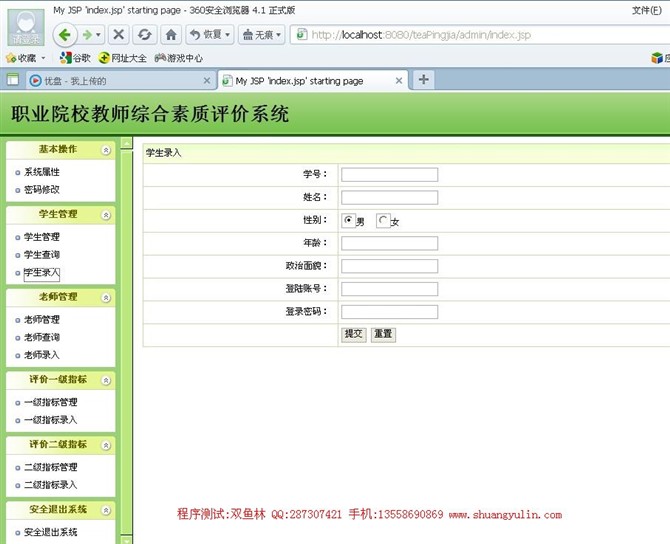Click the 登陆账号 input field
This screenshot has height=544, width=670.
(389, 289)
